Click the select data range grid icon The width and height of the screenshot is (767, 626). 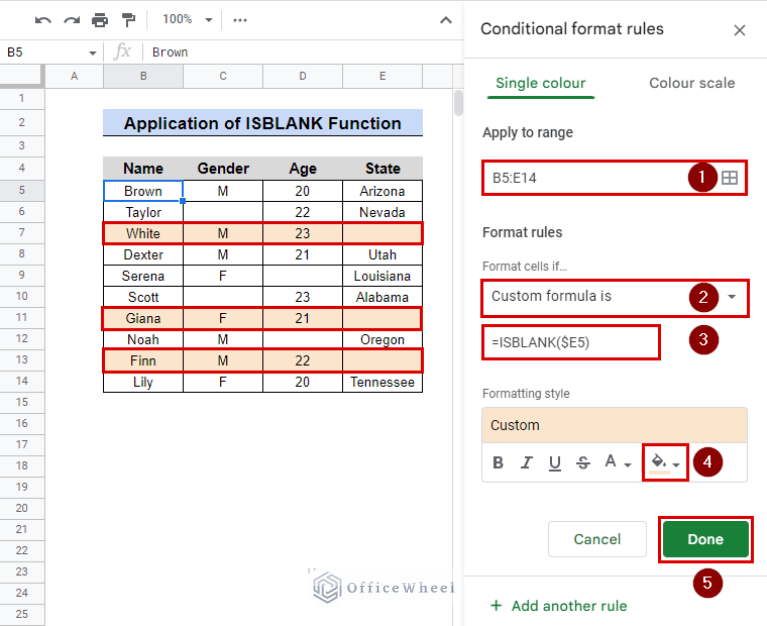tap(730, 178)
